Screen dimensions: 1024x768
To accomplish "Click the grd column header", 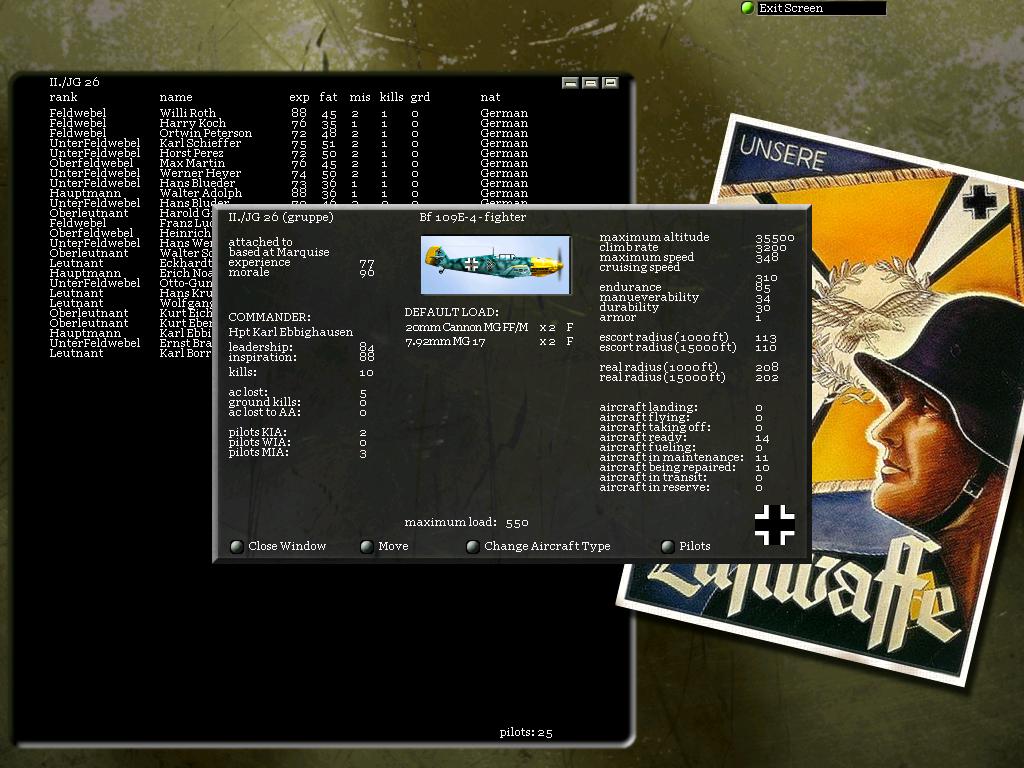I will (x=420, y=97).
